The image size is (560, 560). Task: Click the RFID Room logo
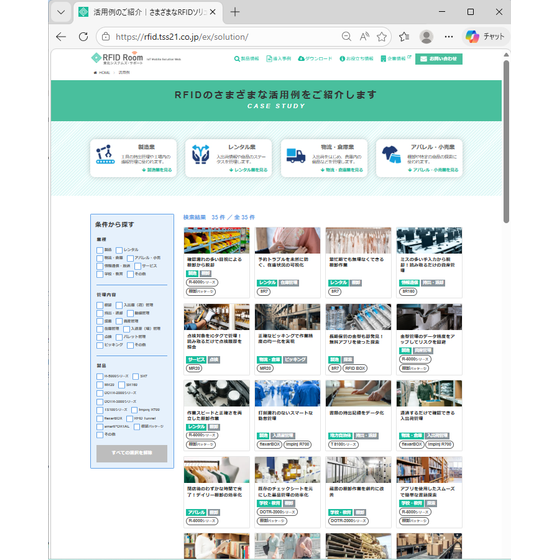[118, 58]
